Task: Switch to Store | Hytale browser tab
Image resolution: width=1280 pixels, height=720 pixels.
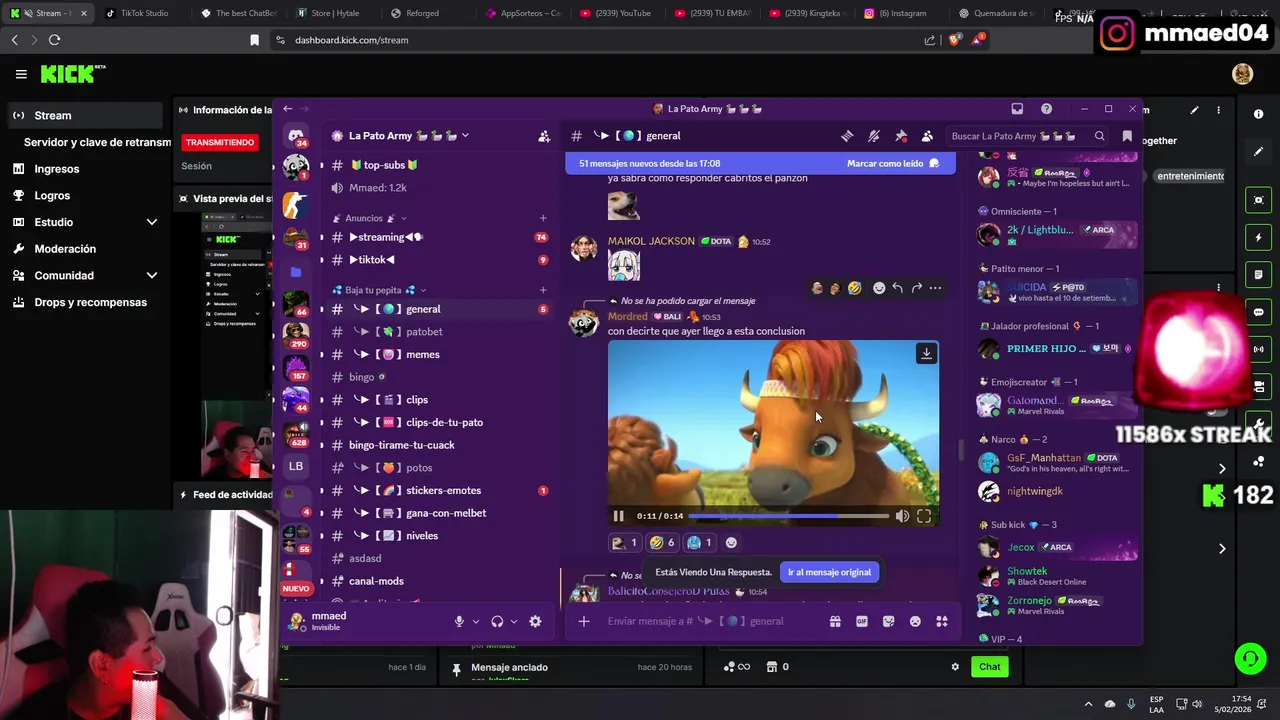Action: click(330, 13)
